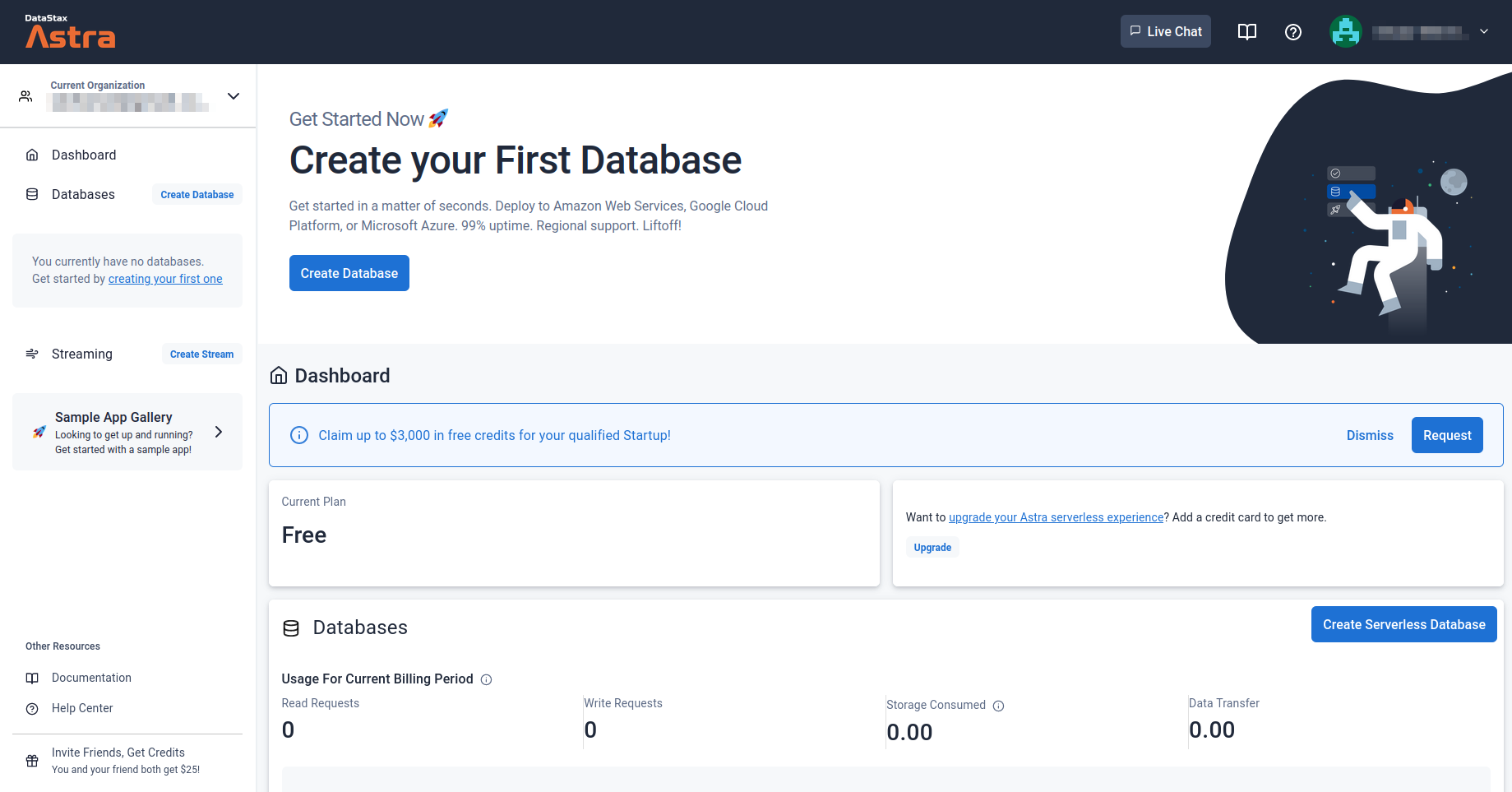Image resolution: width=1512 pixels, height=792 pixels.
Task: Click the organization people icon
Action: 26,96
